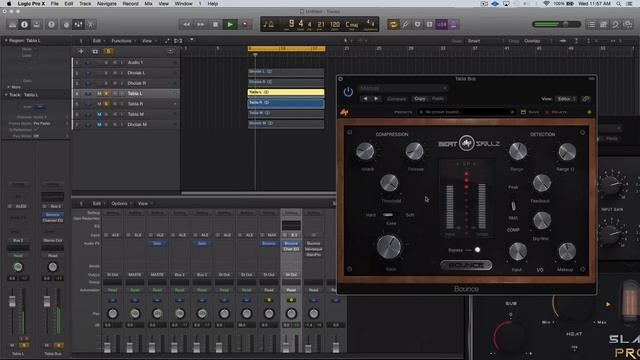The height and width of the screenshot is (360, 640).
Task: Open Spotlight search in the menu bar
Action: pyautogui.click(x=619, y=4)
